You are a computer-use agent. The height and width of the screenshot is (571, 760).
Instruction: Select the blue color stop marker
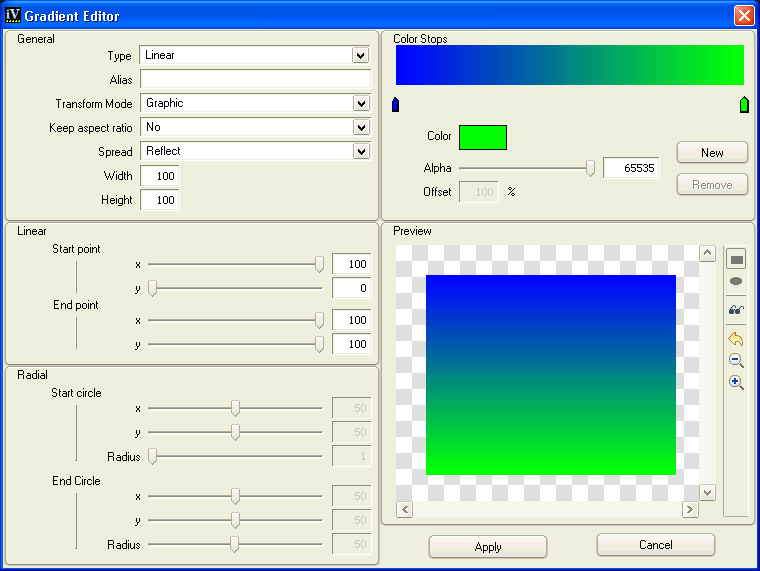(395, 105)
